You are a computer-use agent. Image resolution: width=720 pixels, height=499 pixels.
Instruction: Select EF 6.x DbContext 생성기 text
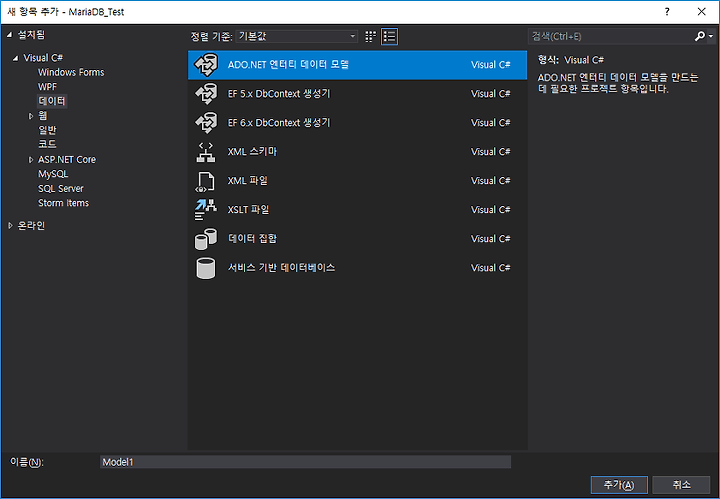279,123
